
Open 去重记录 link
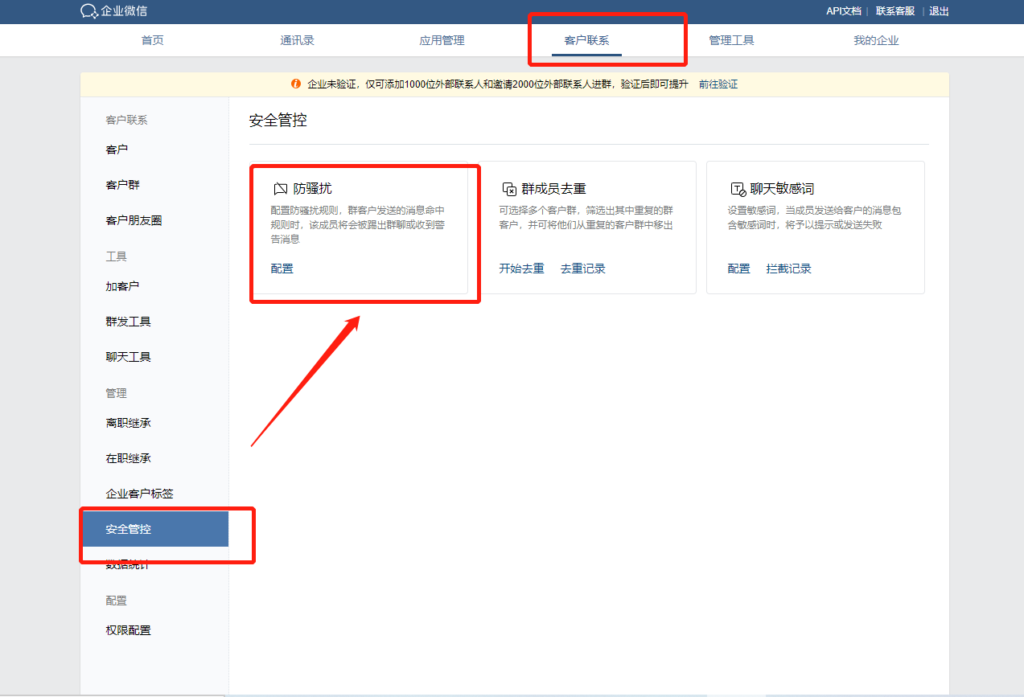[582, 268]
